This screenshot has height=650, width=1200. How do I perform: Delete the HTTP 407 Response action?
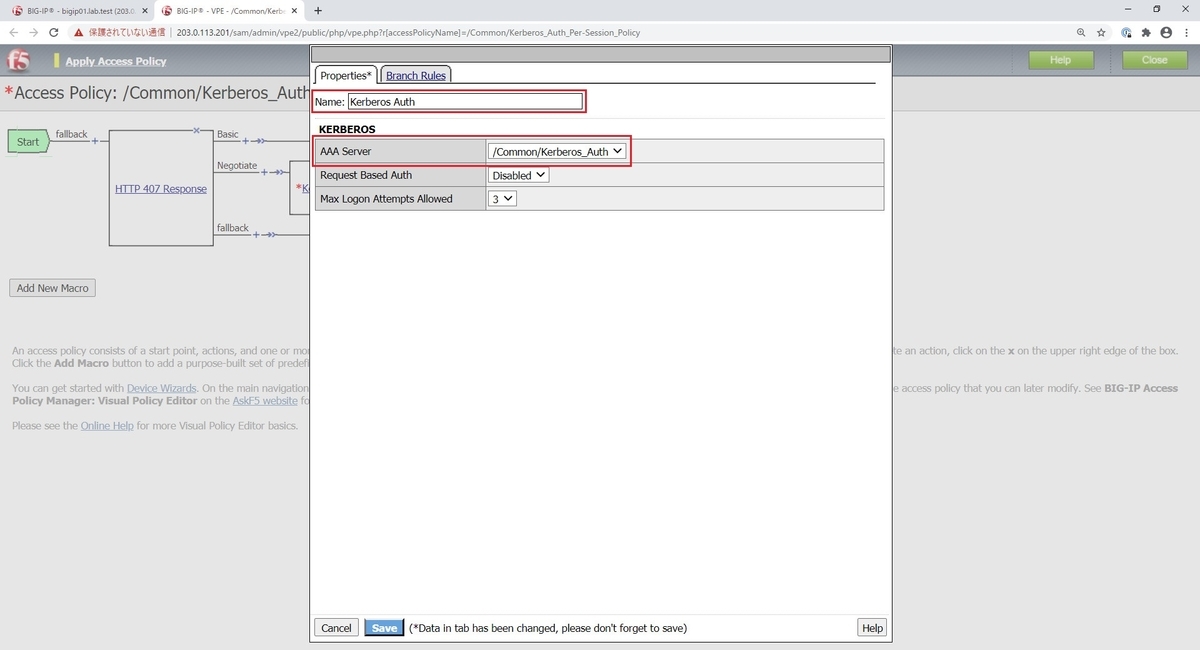click(196, 130)
